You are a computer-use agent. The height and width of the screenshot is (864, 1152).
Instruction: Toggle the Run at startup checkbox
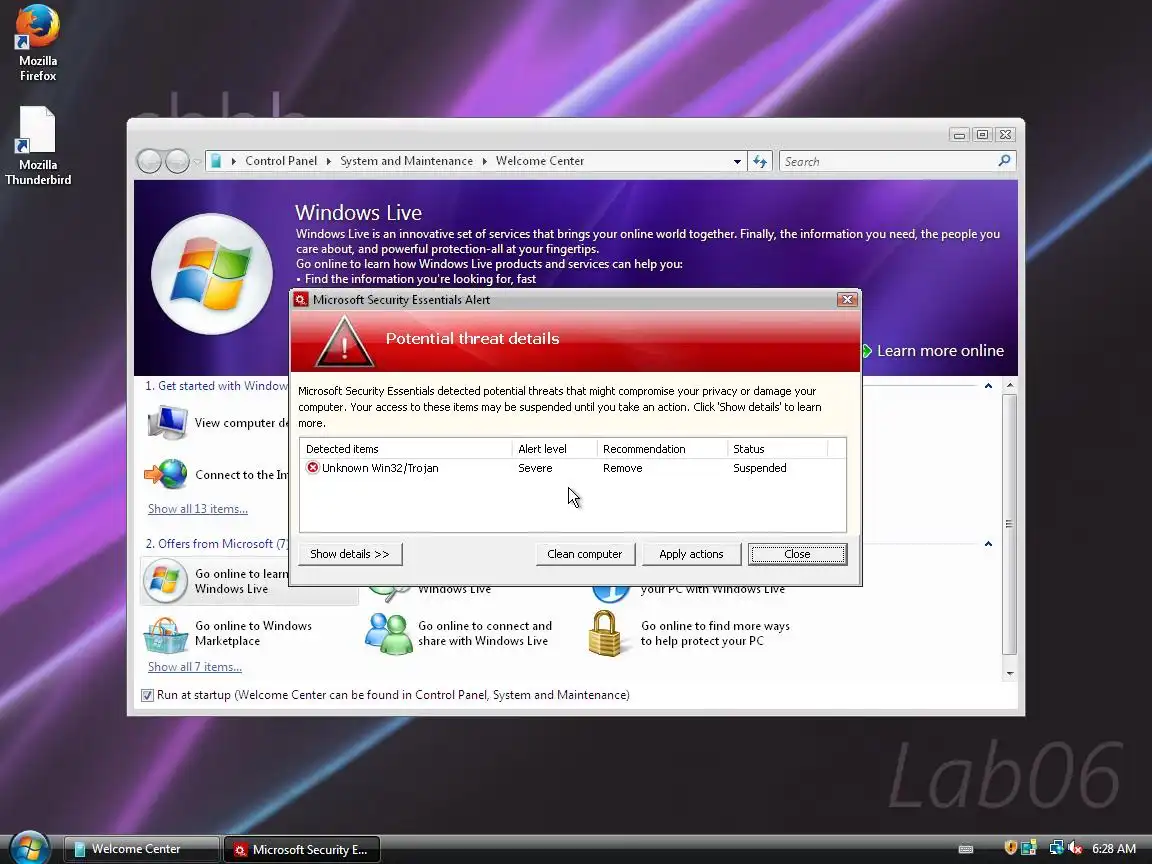(147, 695)
